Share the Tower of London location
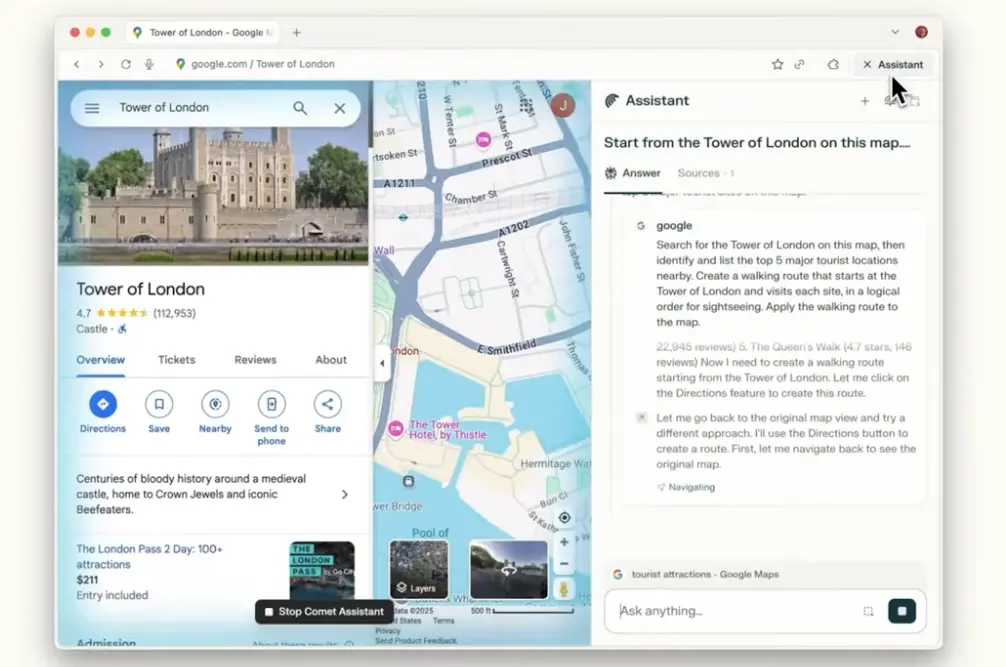 coord(327,404)
